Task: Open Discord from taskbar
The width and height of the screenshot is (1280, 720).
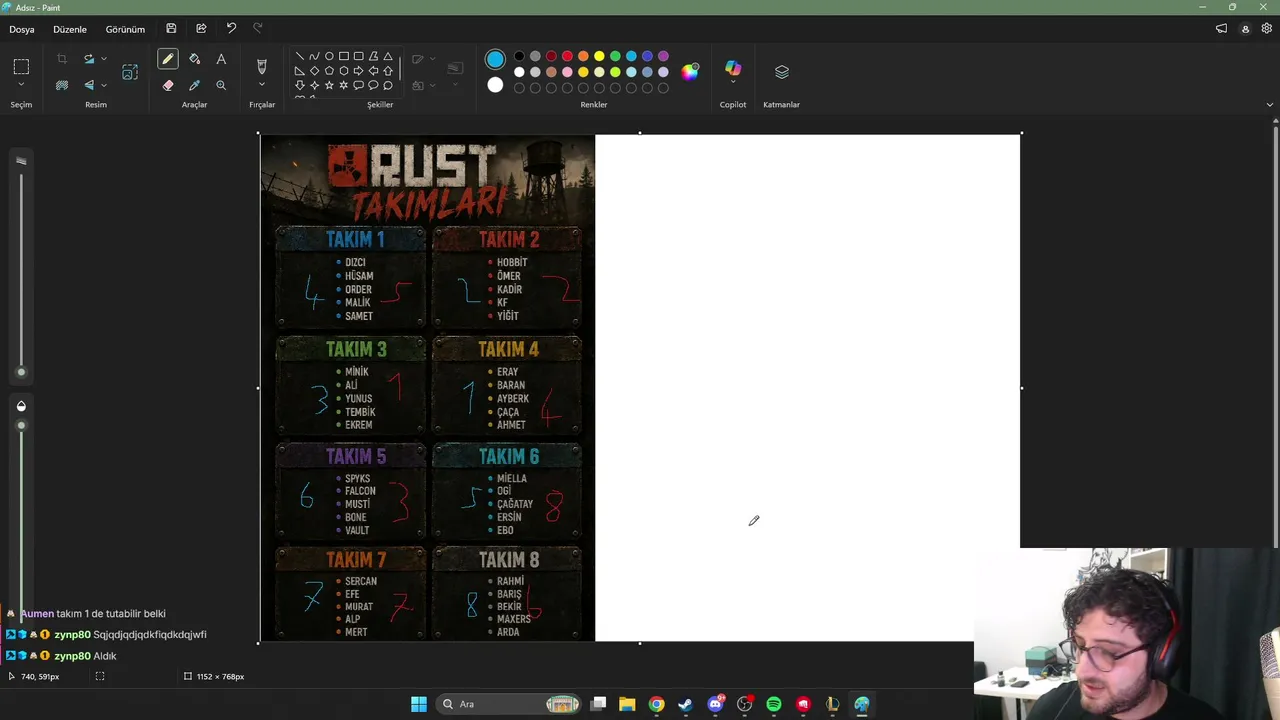Action: [x=715, y=704]
